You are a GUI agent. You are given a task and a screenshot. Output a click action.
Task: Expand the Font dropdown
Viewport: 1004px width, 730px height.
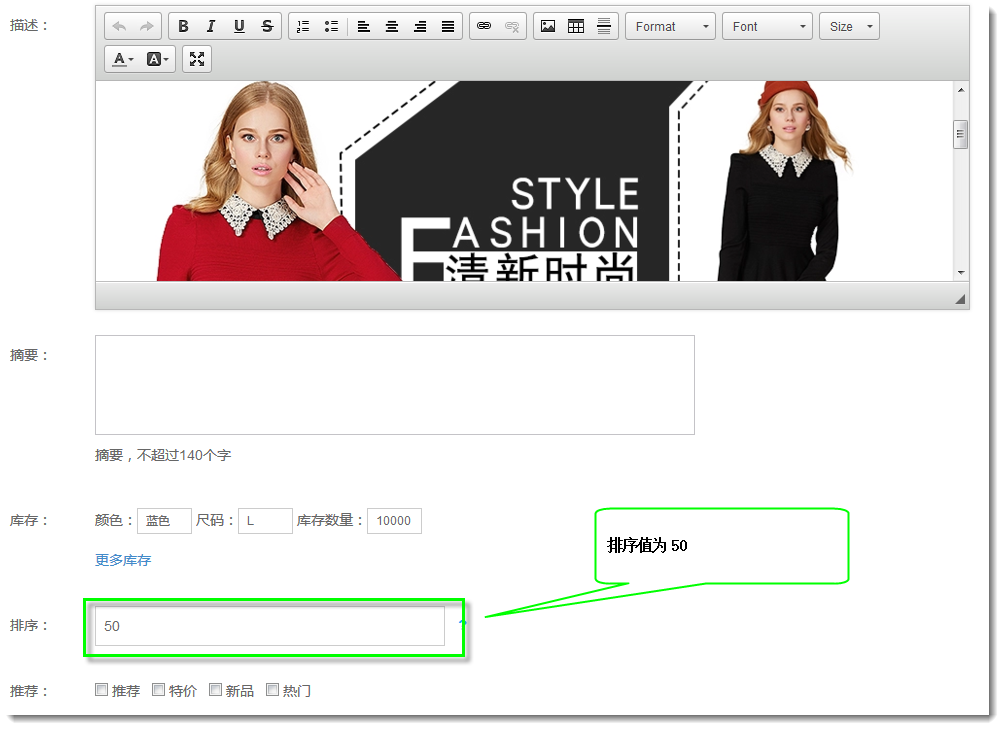(x=767, y=26)
